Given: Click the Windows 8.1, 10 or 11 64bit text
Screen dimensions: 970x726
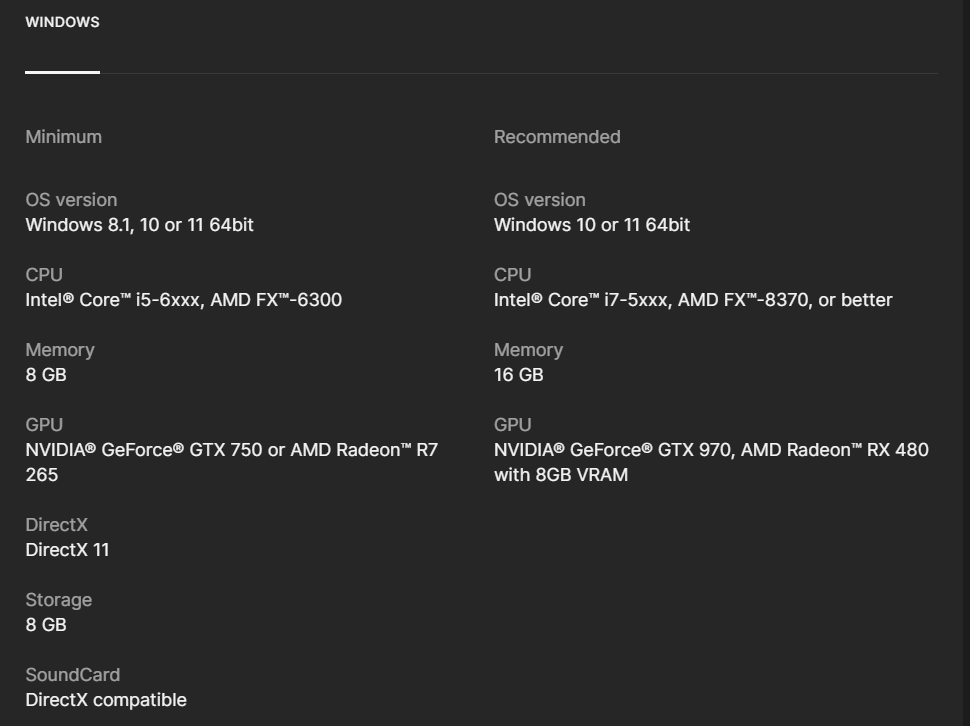Looking at the screenshot, I should (x=139, y=225).
